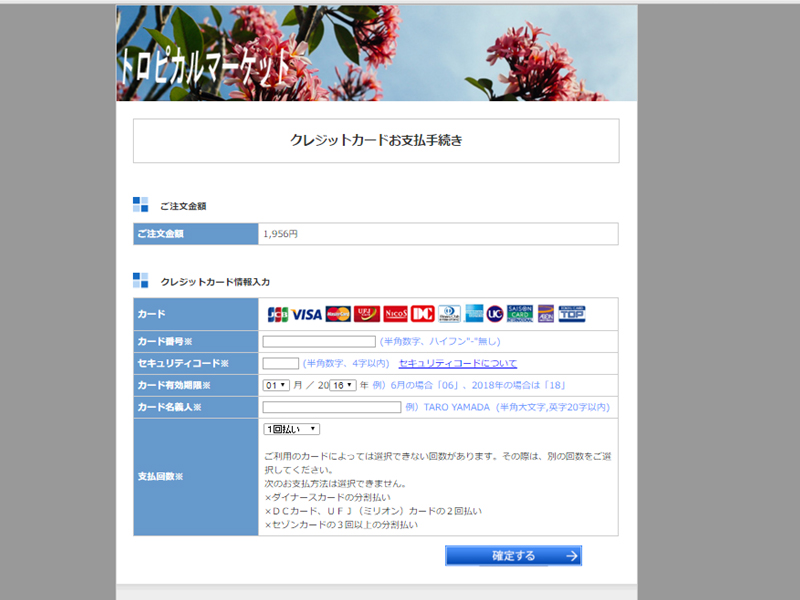
Task: Focus the セキュリティコード input field
Action: (281, 363)
